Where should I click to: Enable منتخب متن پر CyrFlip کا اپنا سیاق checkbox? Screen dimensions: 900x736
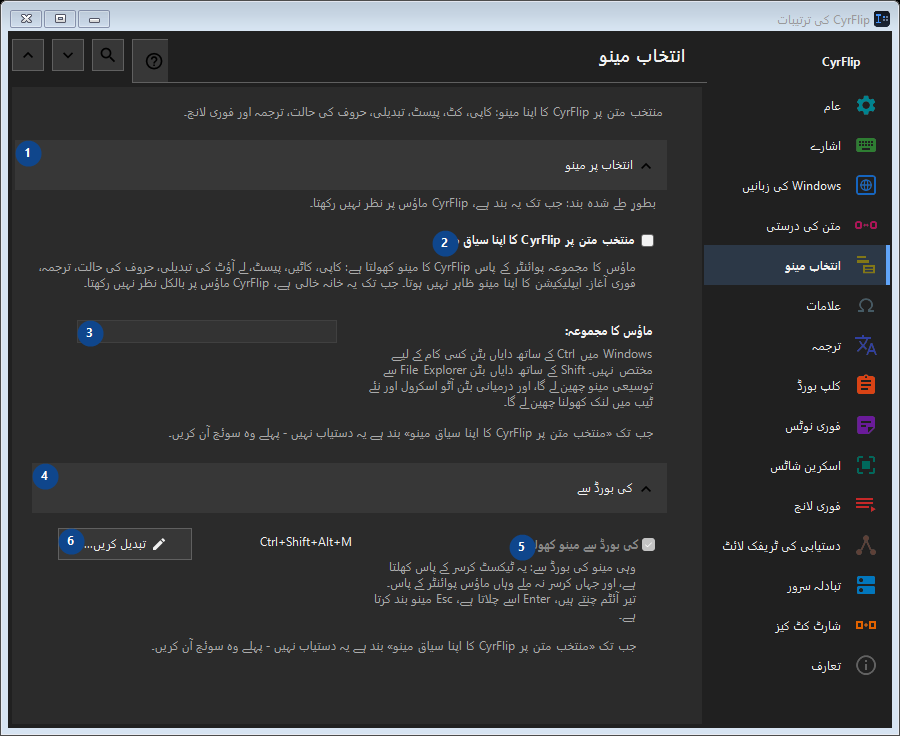pos(647,241)
